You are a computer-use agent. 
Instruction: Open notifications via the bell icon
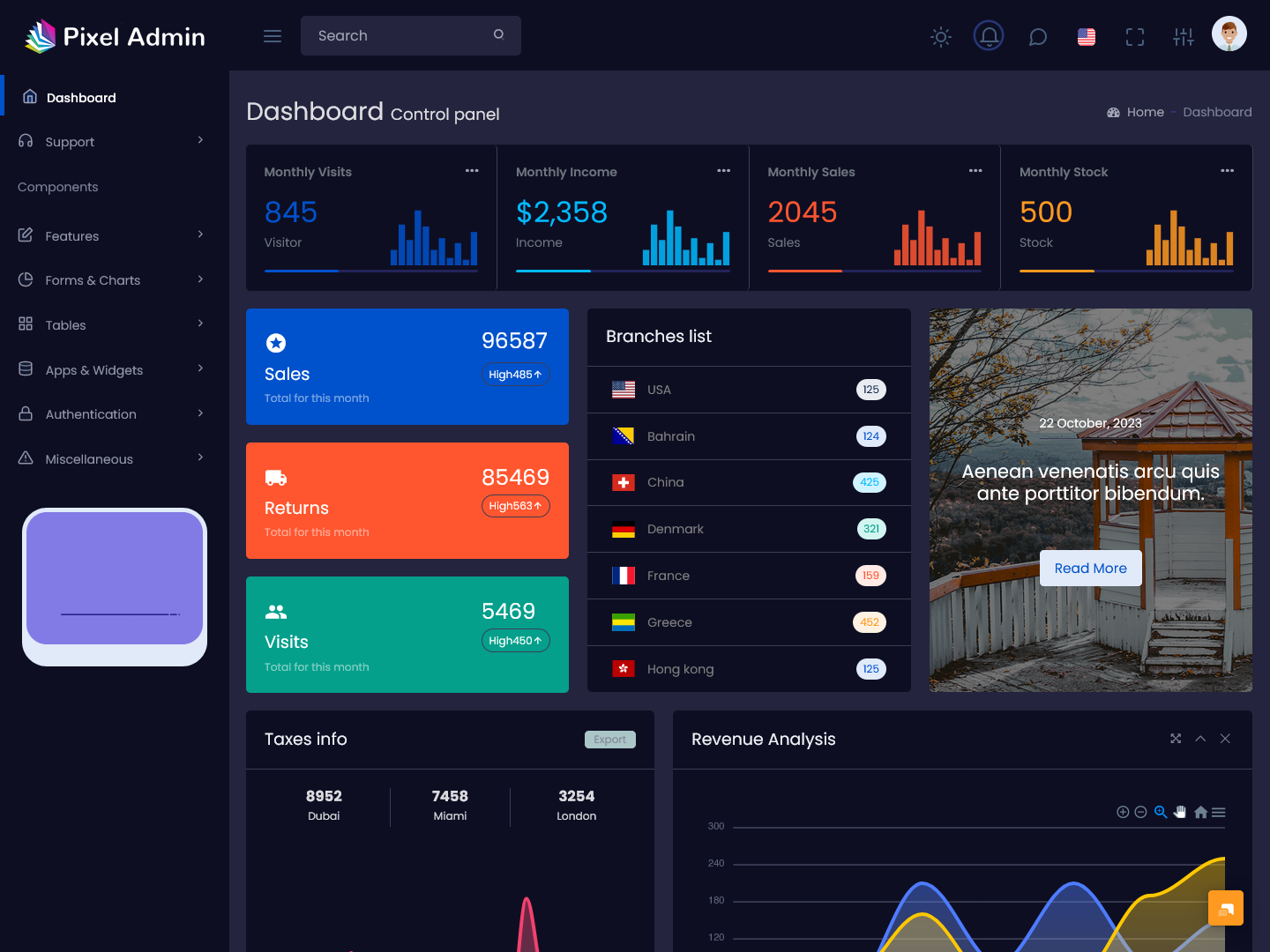tap(989, 35)
